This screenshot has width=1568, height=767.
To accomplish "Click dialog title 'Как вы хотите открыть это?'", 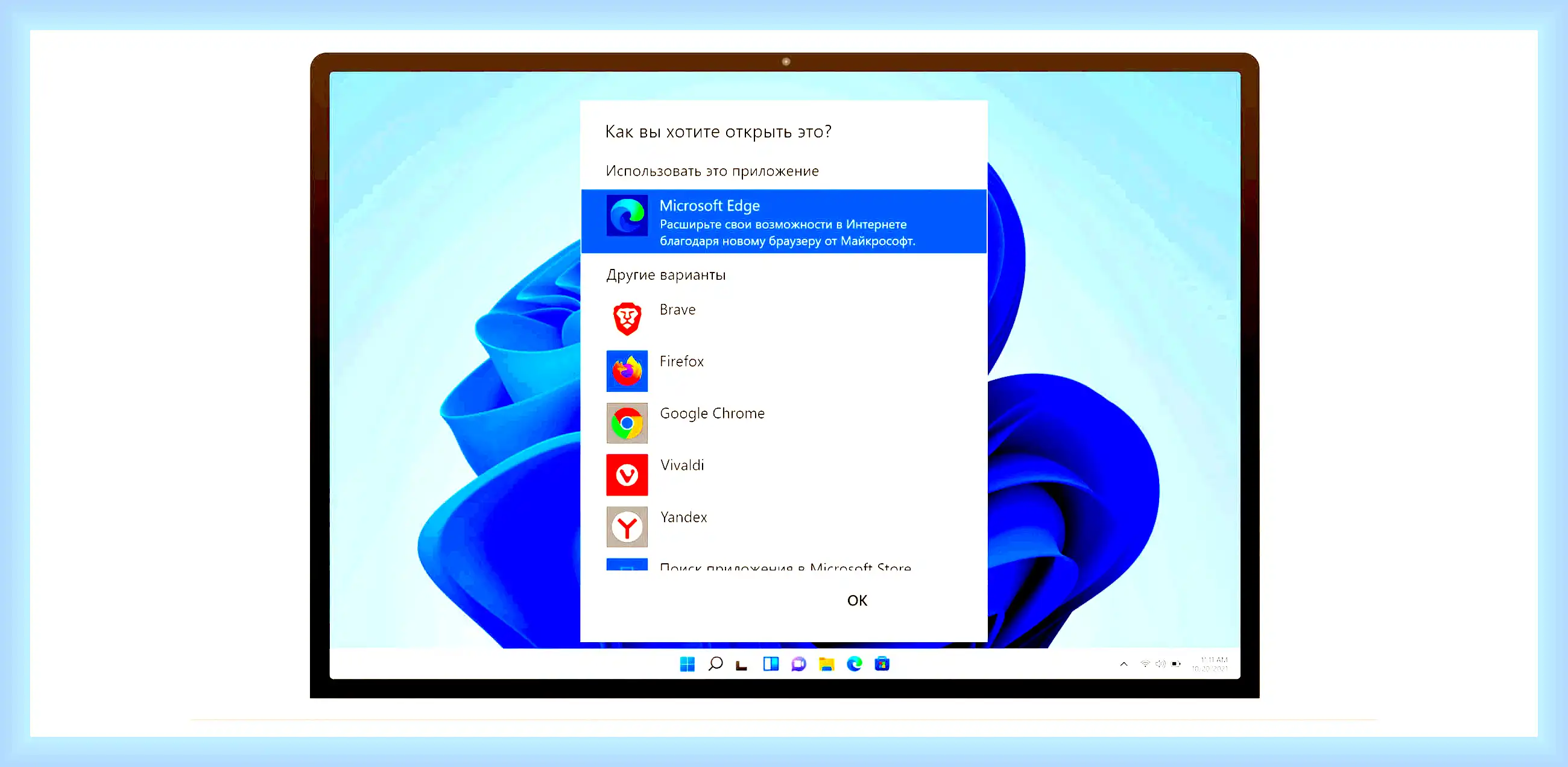I will pyautogui.click(x=718, y=131).
